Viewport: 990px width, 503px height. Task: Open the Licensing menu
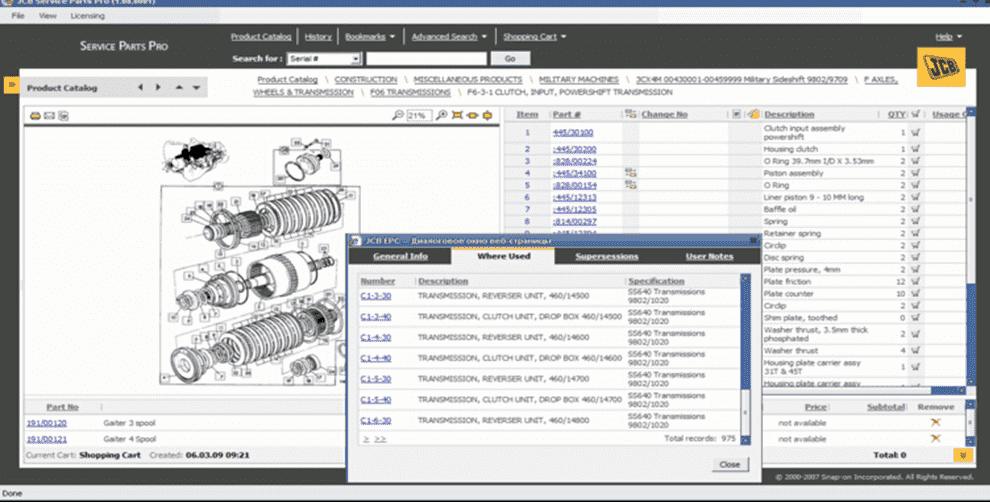tap(87, 16)
